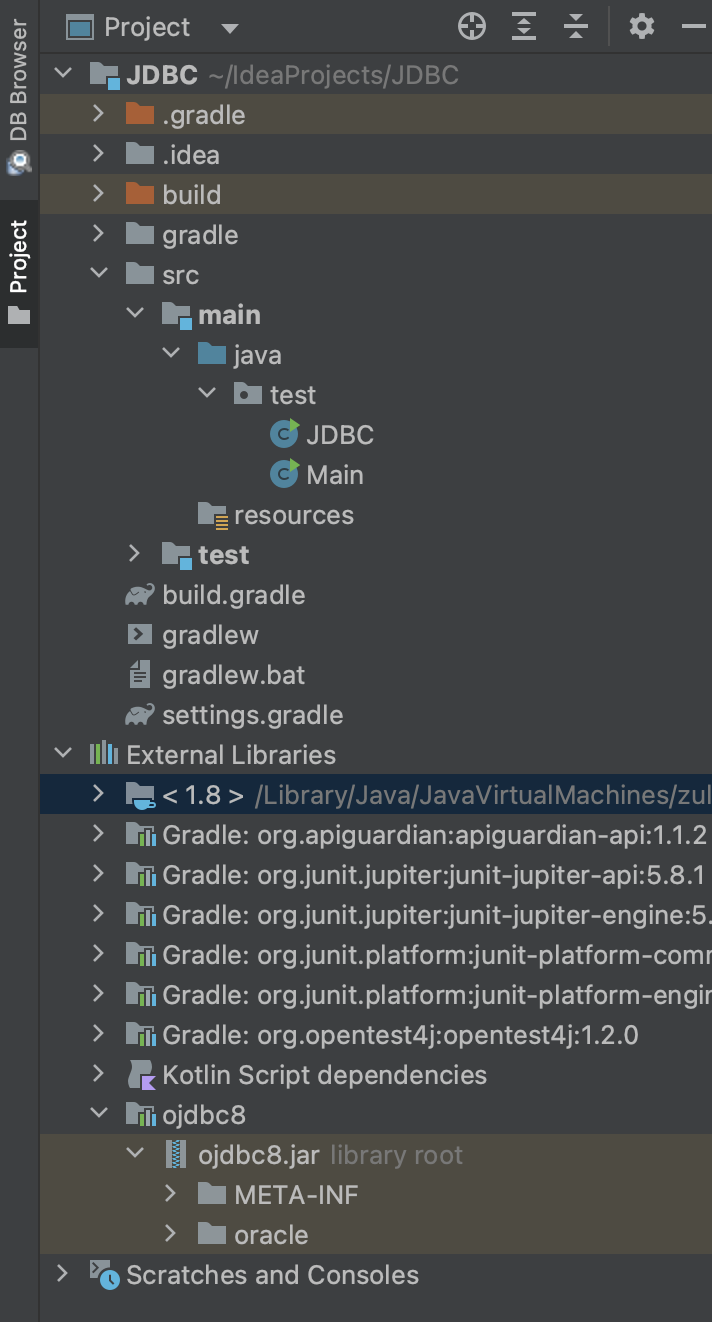Click the test package folder icon
Image resolution: width=712 pixels, height=1322 pixels.
[248, 394]
